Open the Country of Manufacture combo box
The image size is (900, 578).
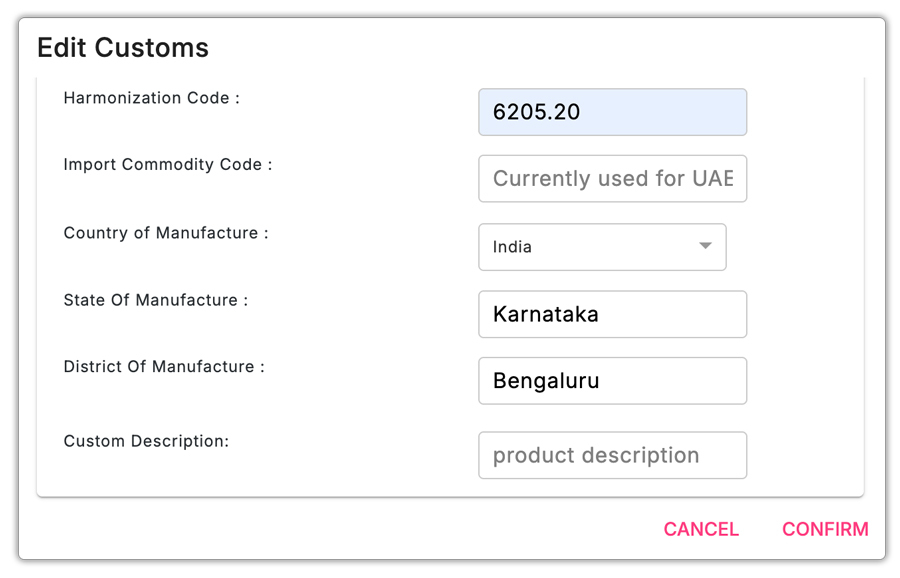602,247
